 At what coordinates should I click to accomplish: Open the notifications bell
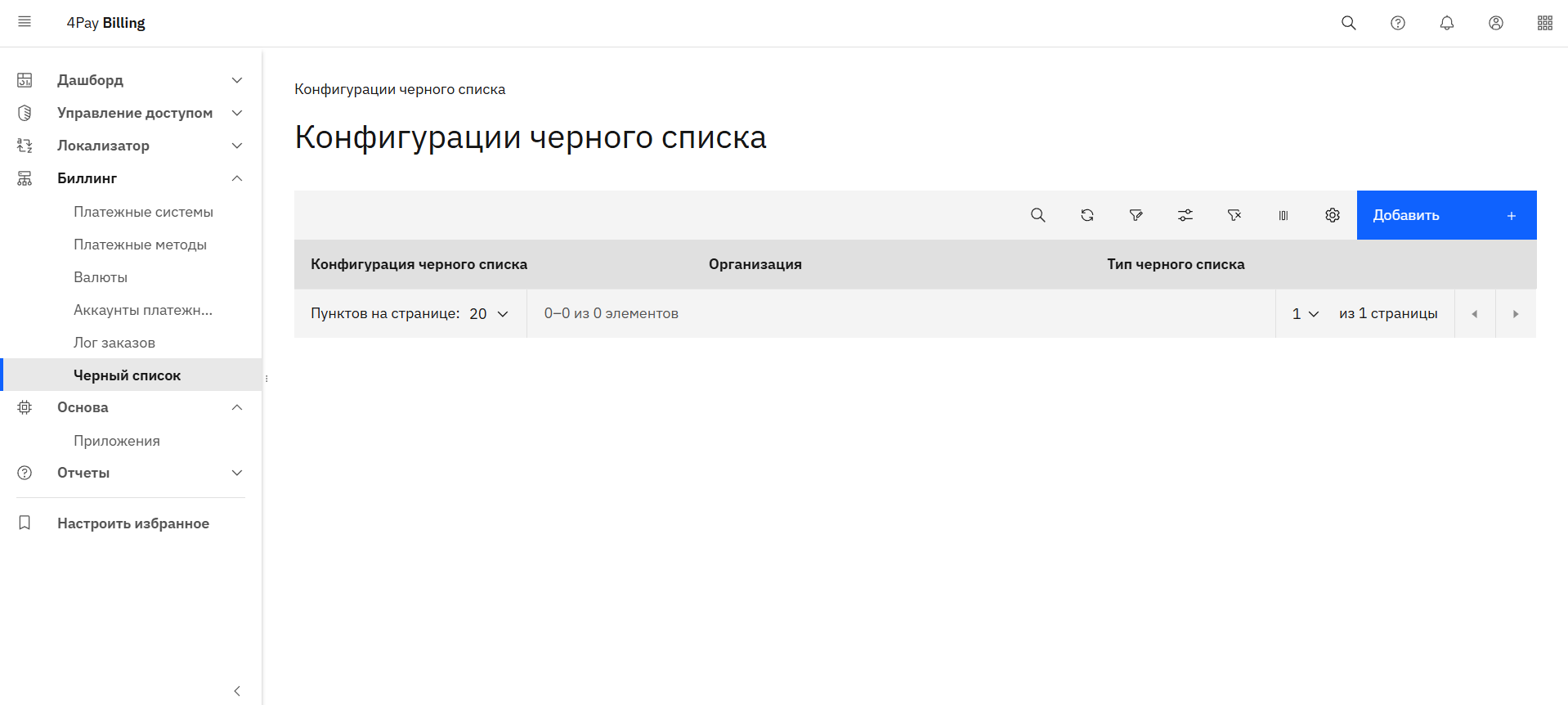(1446, 23)
